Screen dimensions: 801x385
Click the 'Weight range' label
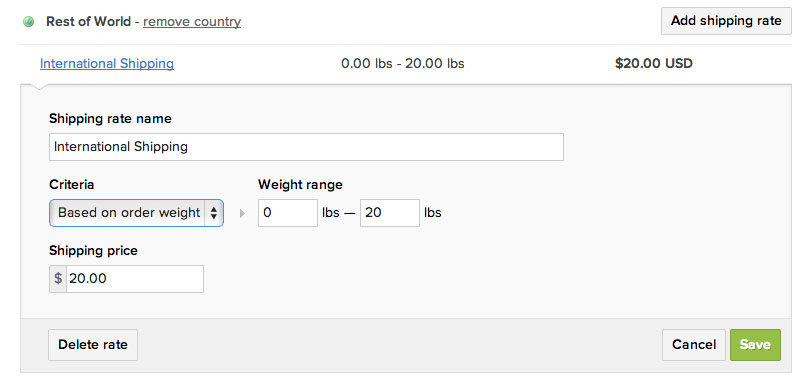tap(300, 184)
